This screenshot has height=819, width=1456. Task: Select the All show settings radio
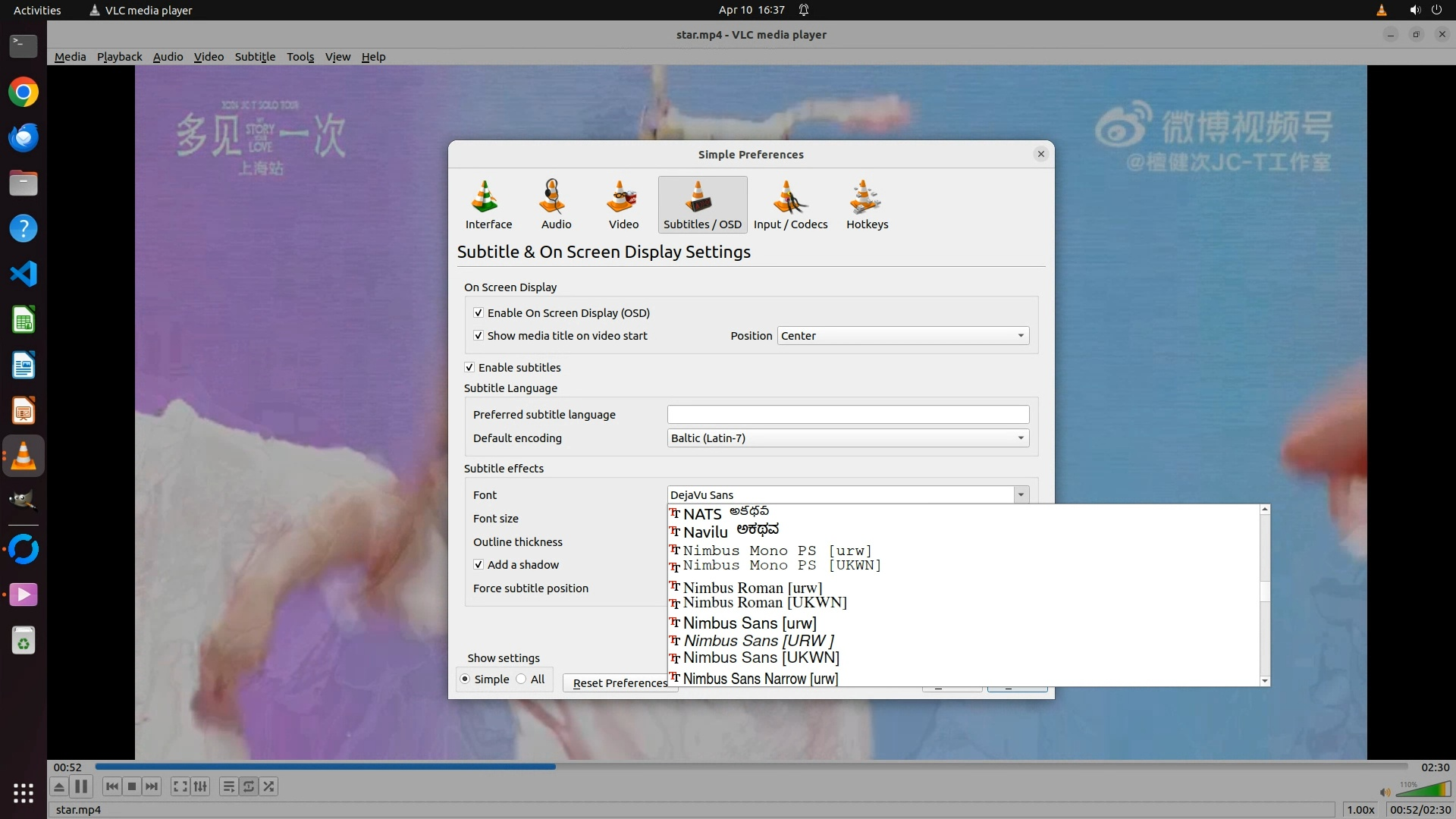(x=522, y=679)
